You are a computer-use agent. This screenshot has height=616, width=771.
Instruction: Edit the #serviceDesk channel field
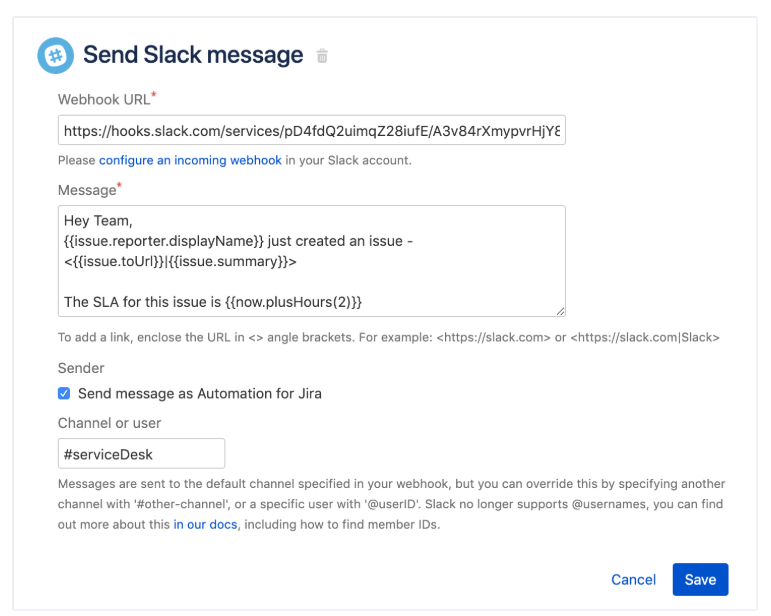[141, 454]
